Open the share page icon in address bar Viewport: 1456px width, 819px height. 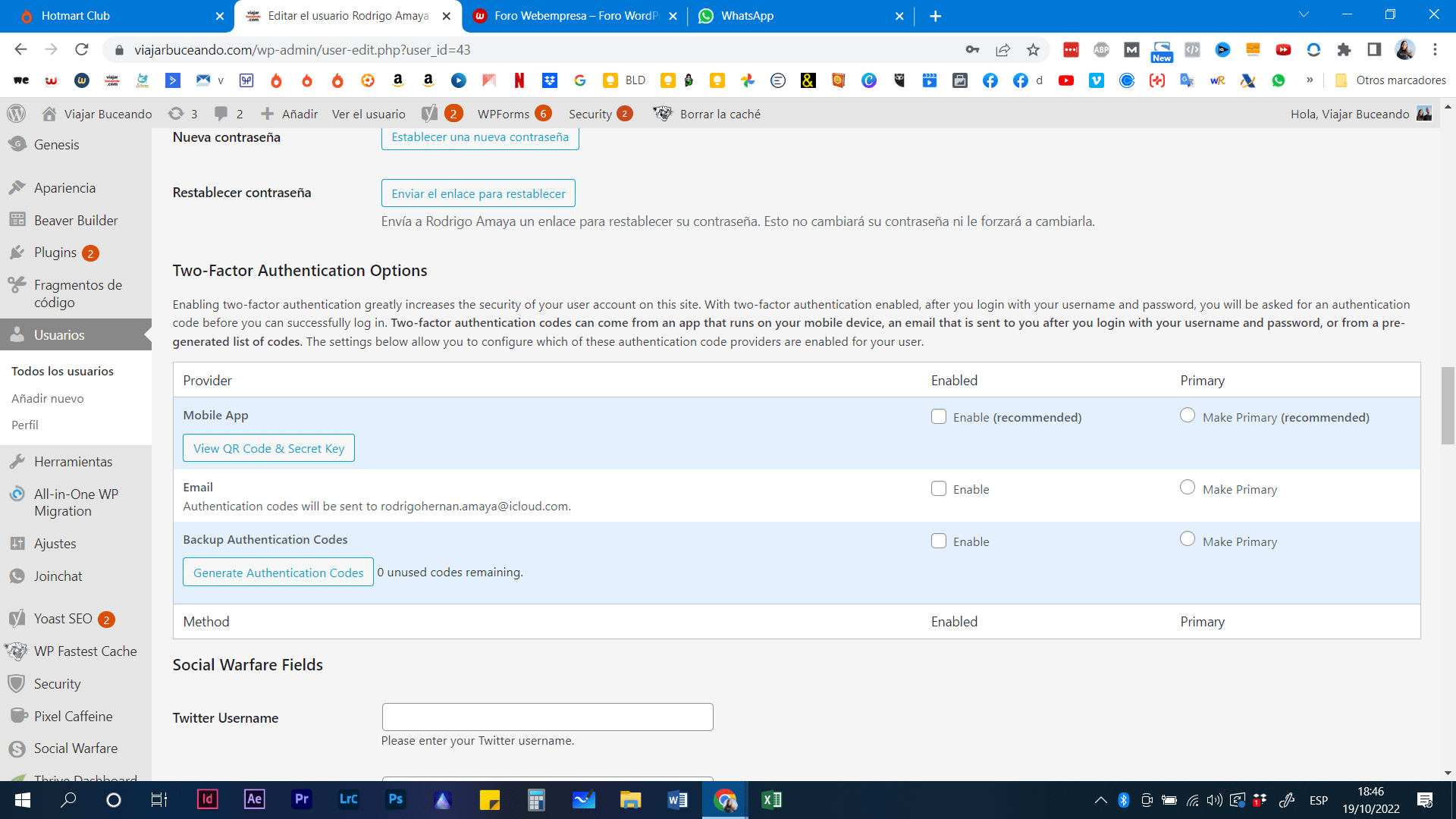(x=1003, y=50)
